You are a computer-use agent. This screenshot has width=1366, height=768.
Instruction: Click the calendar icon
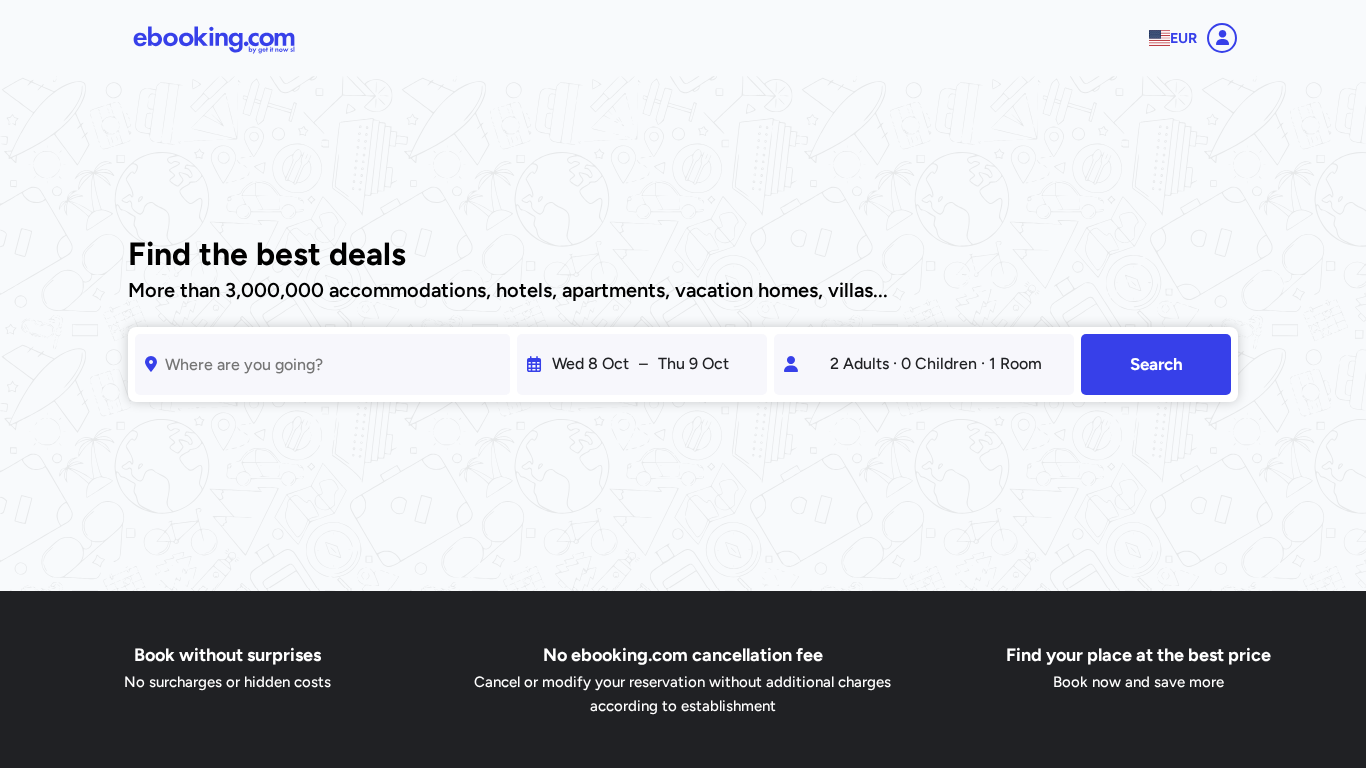(x=534, y=364)
